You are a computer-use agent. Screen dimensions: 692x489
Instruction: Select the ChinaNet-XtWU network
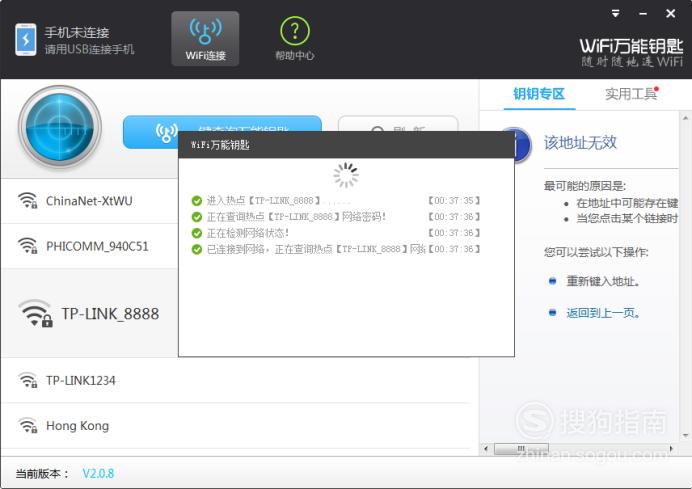(90, 201)
